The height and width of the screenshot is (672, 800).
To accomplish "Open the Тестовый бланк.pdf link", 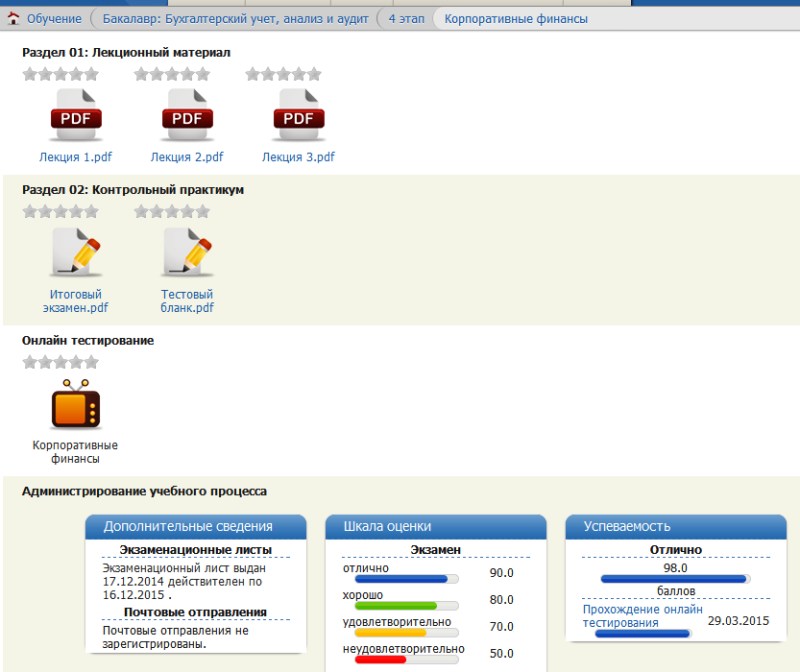I will 187,301.
